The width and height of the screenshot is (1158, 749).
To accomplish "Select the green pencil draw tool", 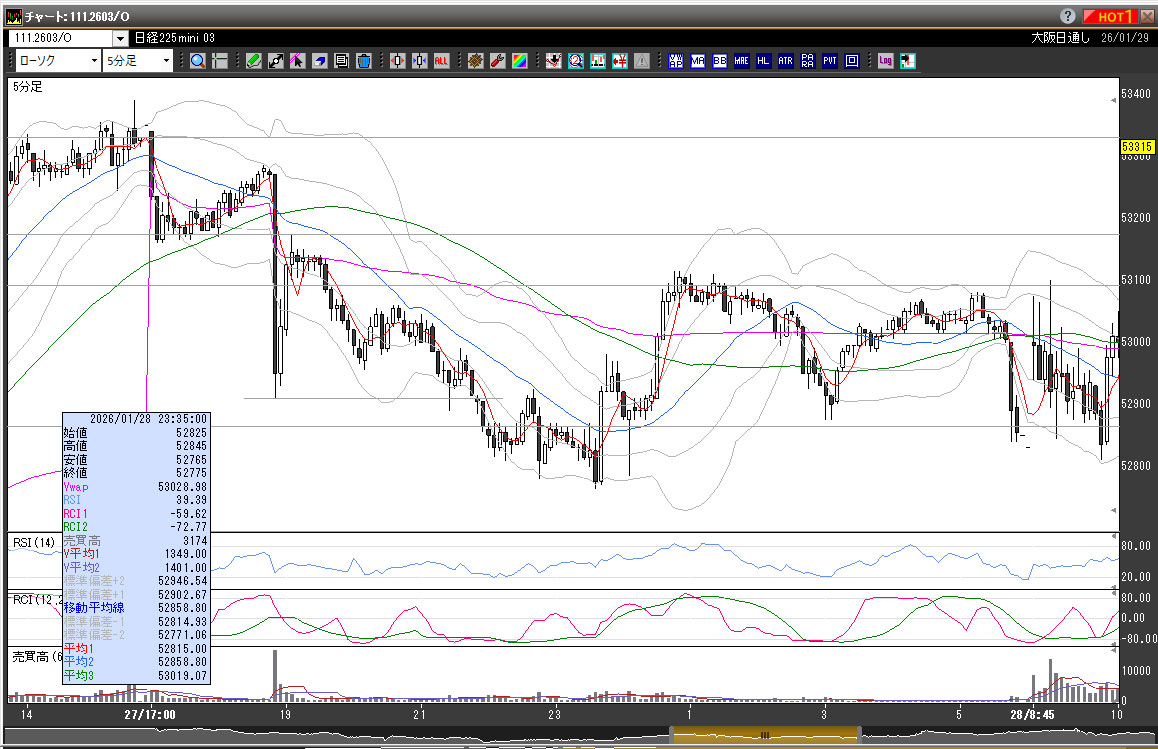I will [x=254, y=61].
